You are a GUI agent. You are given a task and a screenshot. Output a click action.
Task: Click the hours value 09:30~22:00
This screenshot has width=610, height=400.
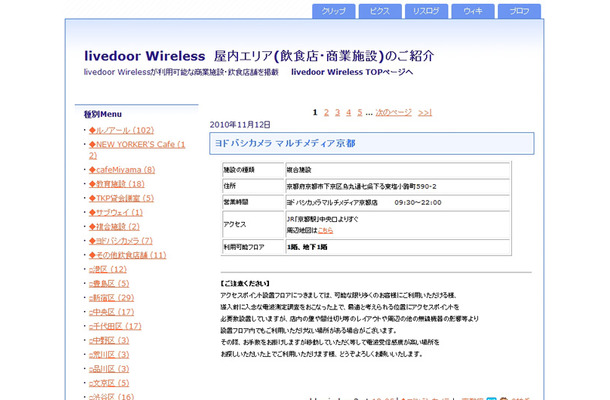click(418, 203)
